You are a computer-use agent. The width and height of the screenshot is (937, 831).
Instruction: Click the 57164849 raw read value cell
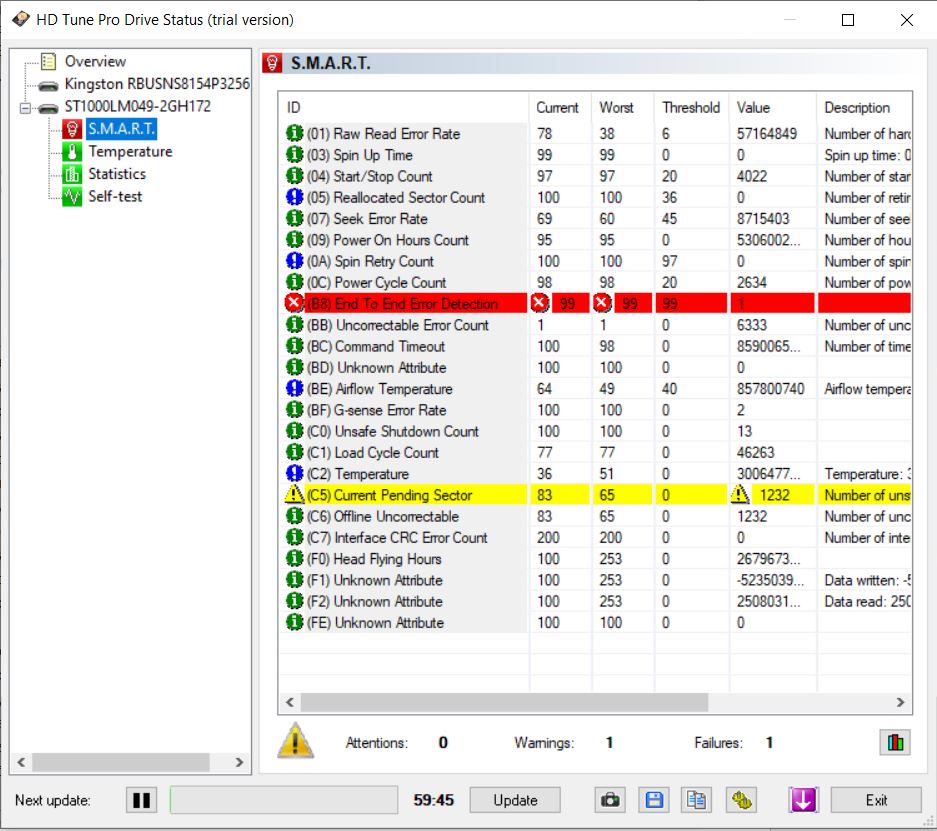click(x=767, y=133)
